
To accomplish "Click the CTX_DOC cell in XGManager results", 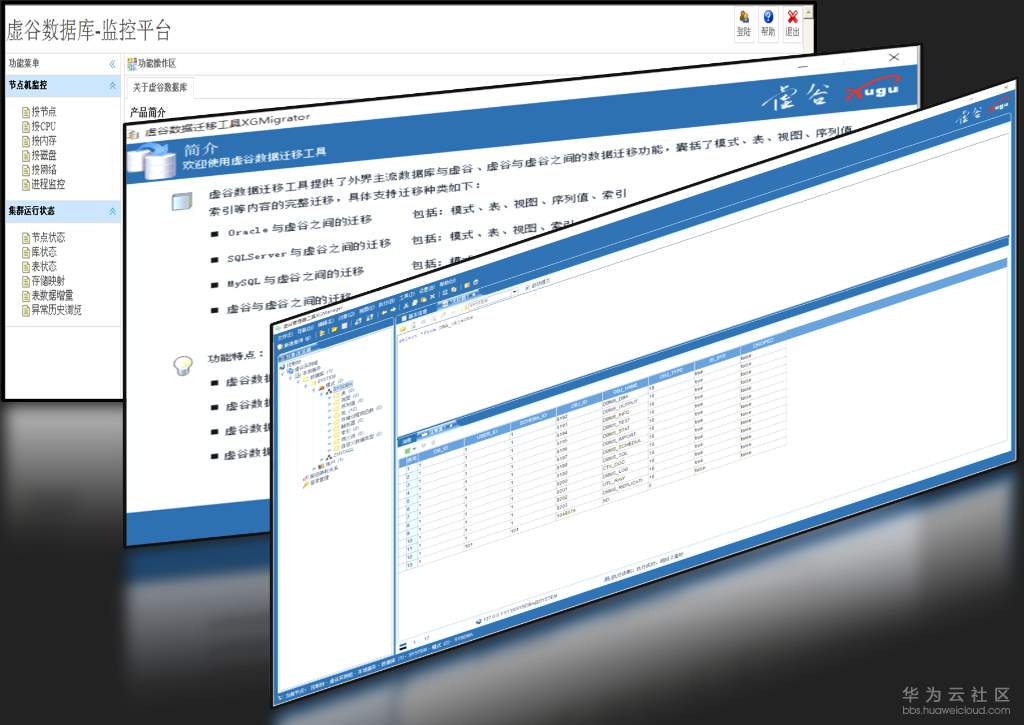I will tap(613, 464).
